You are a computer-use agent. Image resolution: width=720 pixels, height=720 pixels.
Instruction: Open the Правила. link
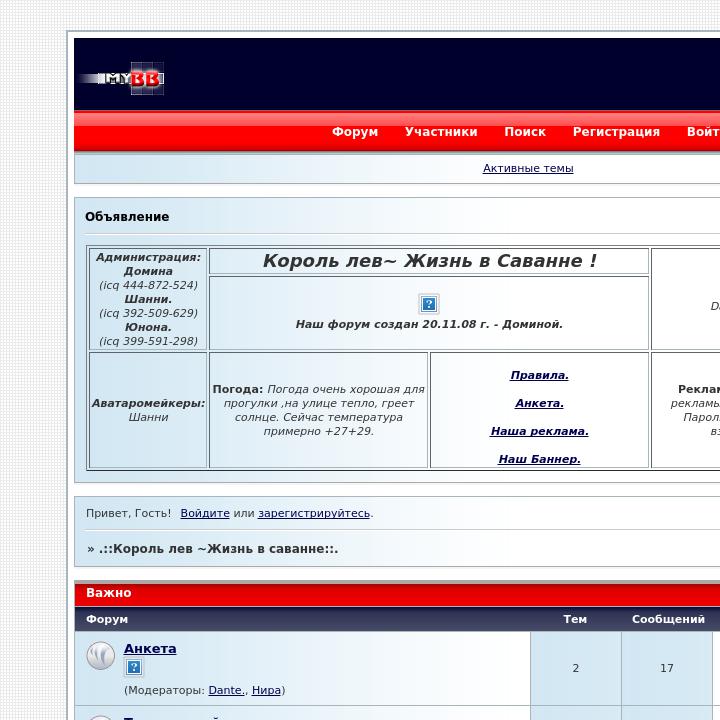540,375
